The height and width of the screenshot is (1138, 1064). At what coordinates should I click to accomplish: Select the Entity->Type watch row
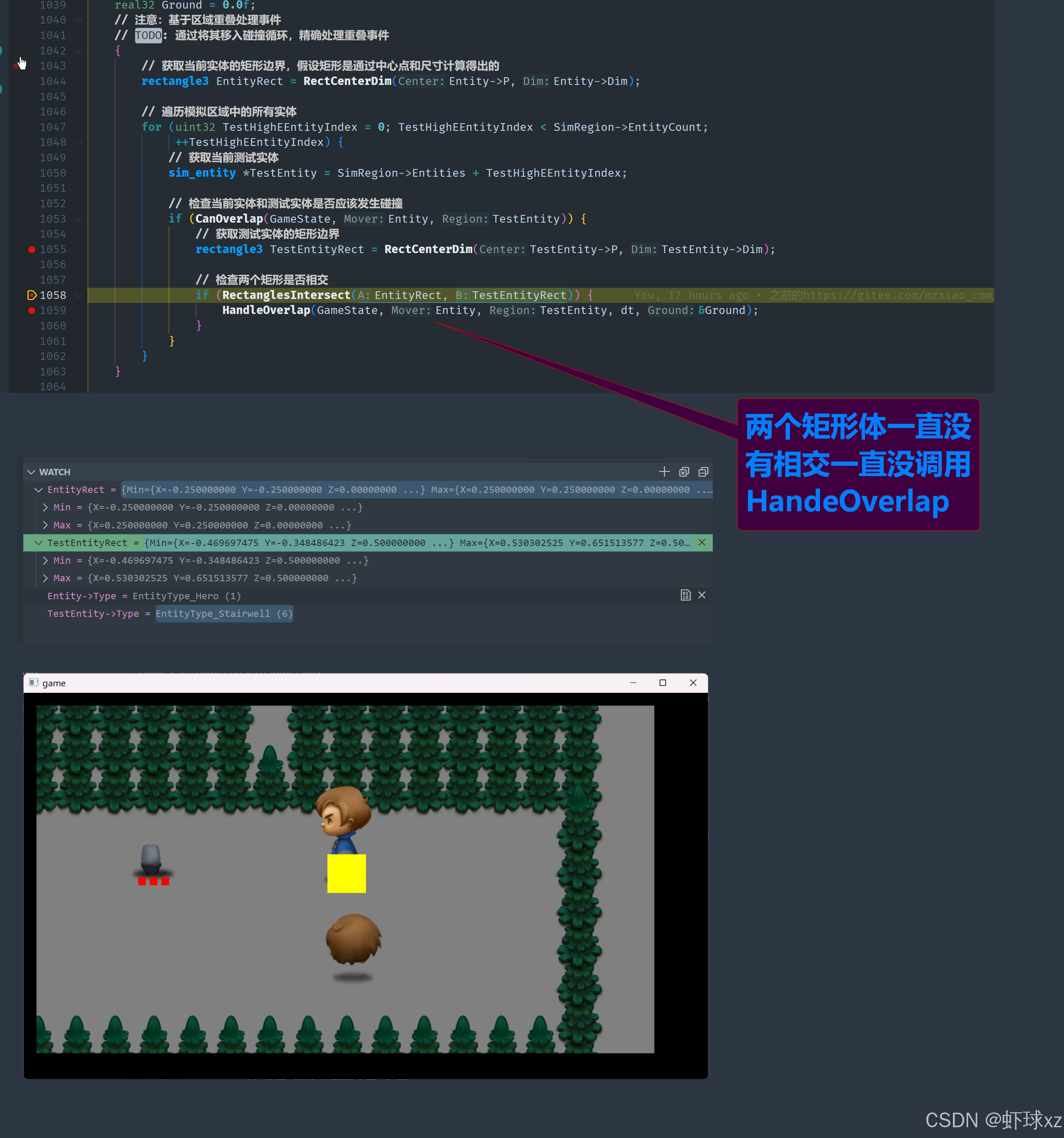click(x=368, y=596)
